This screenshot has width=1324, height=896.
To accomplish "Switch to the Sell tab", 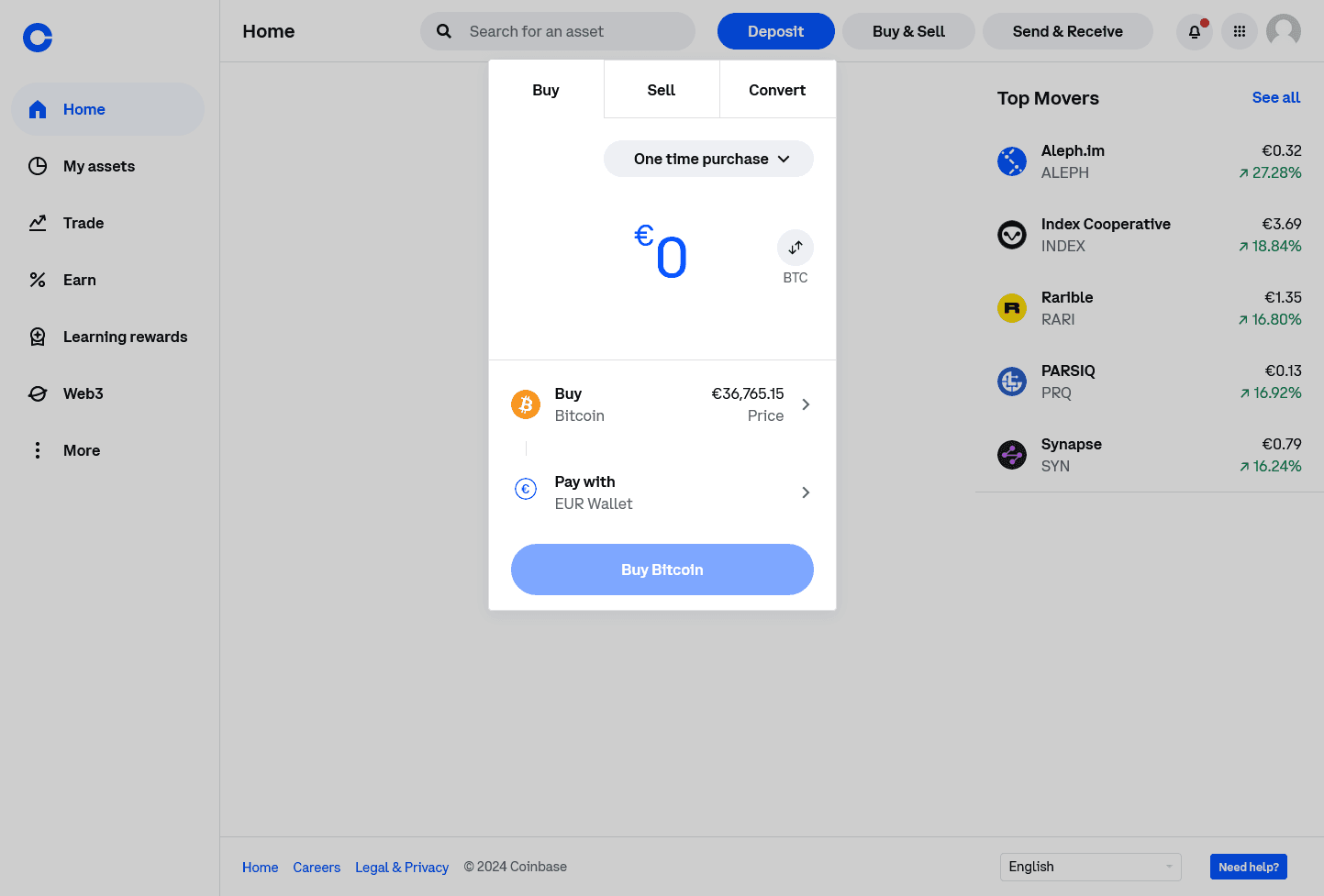I will [x=662, y=90].
